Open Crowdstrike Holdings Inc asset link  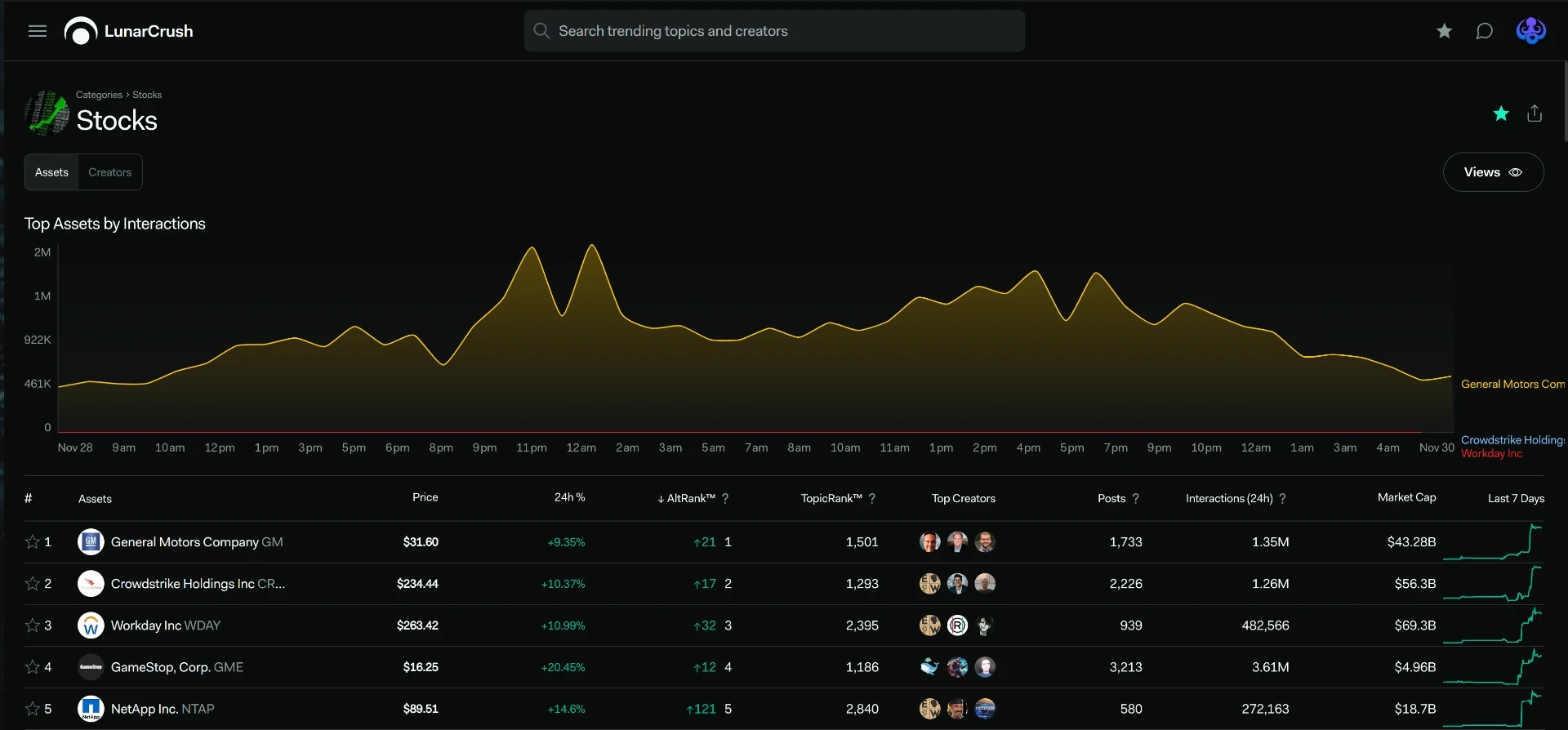click(198, 584)
